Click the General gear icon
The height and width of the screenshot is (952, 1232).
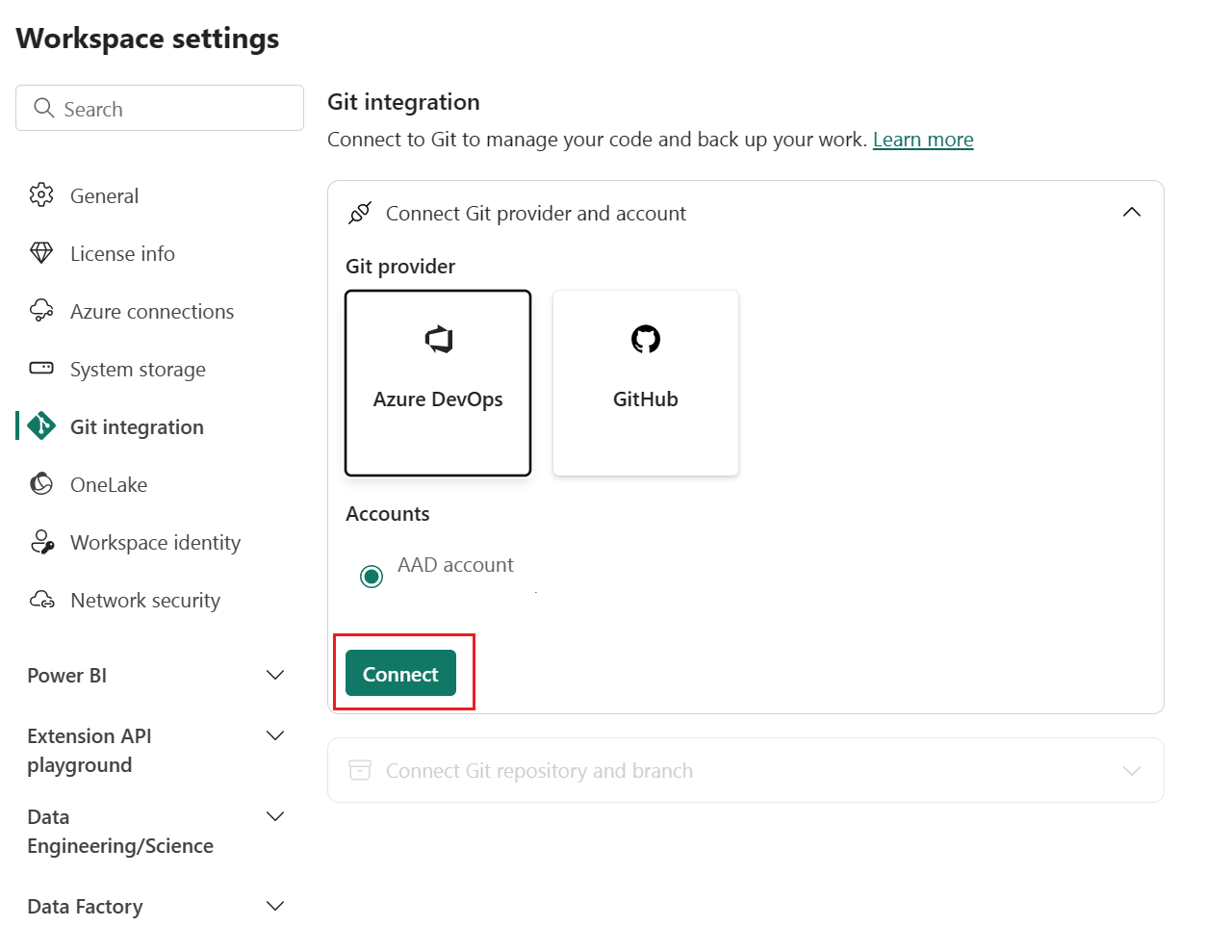(41, 195)
